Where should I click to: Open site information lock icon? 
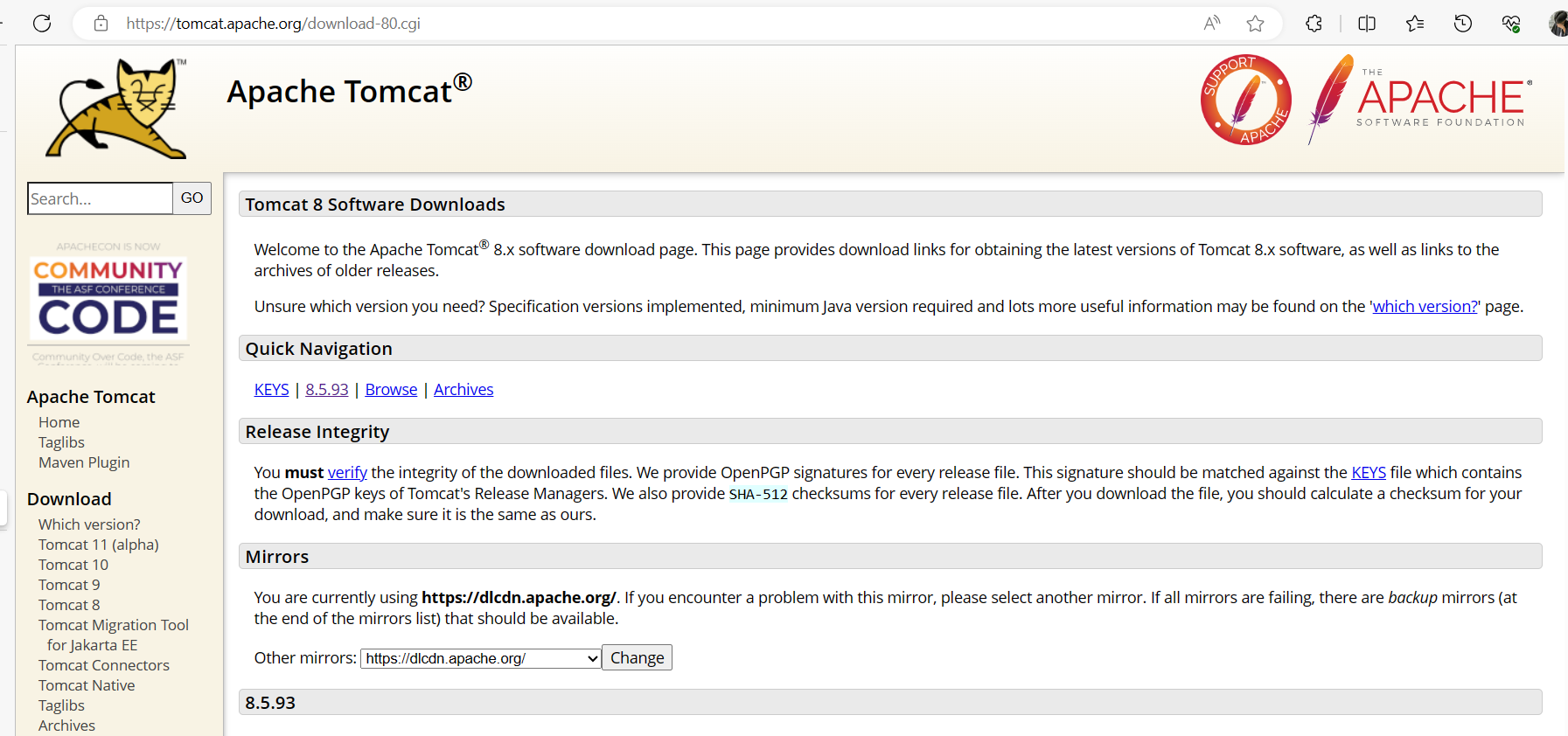[x=101, y=24]
